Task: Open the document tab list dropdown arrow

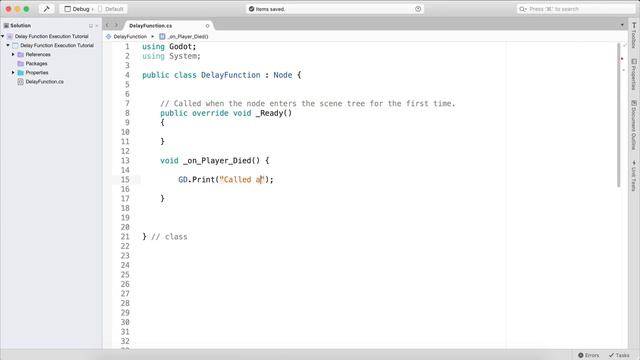Action: tap(622, 25)
